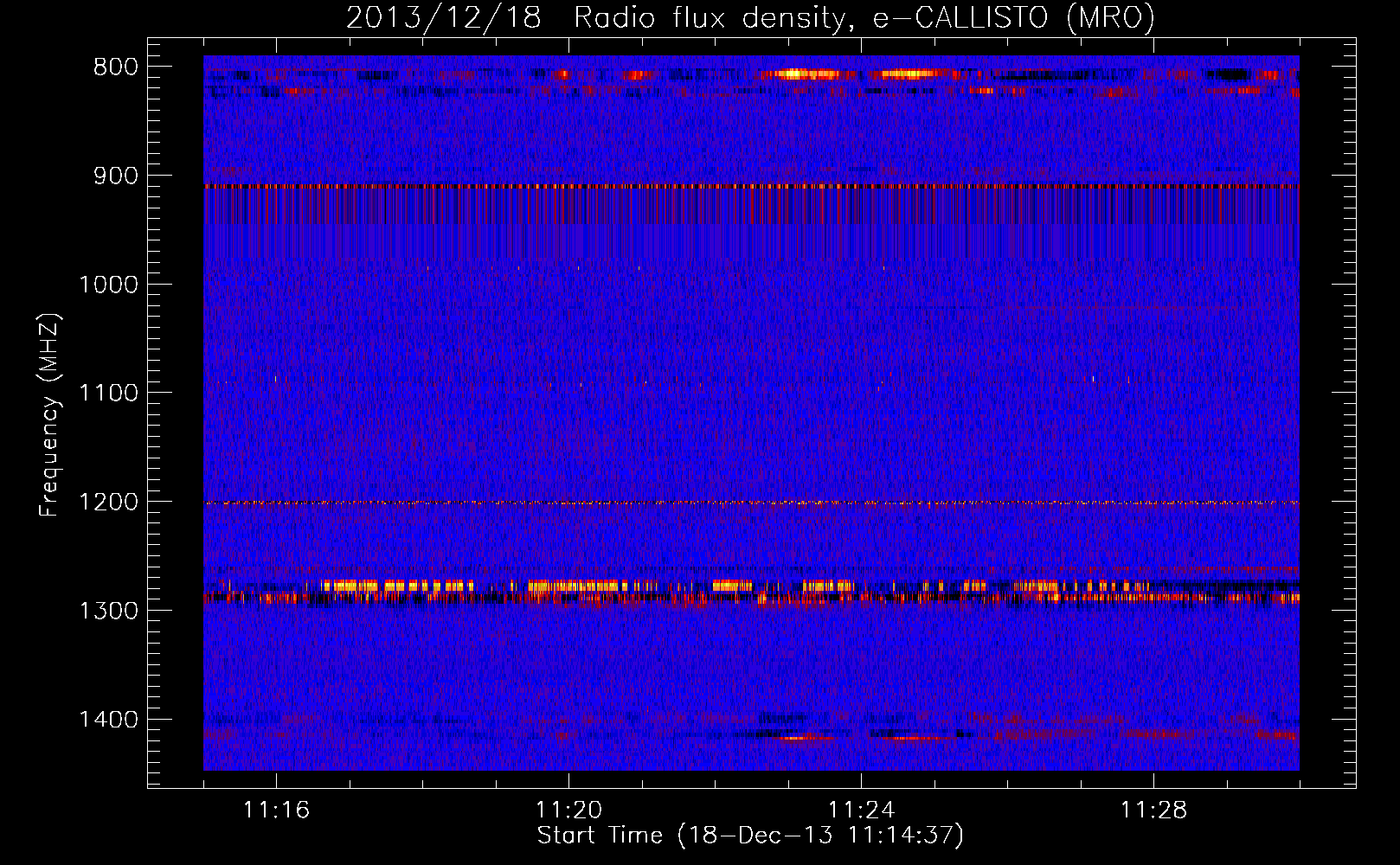Image resolution: width=1400 pixels, height=865 pixels.
Task: Click the 1100 frequency tick label
Action: click(x=108, y=394)
